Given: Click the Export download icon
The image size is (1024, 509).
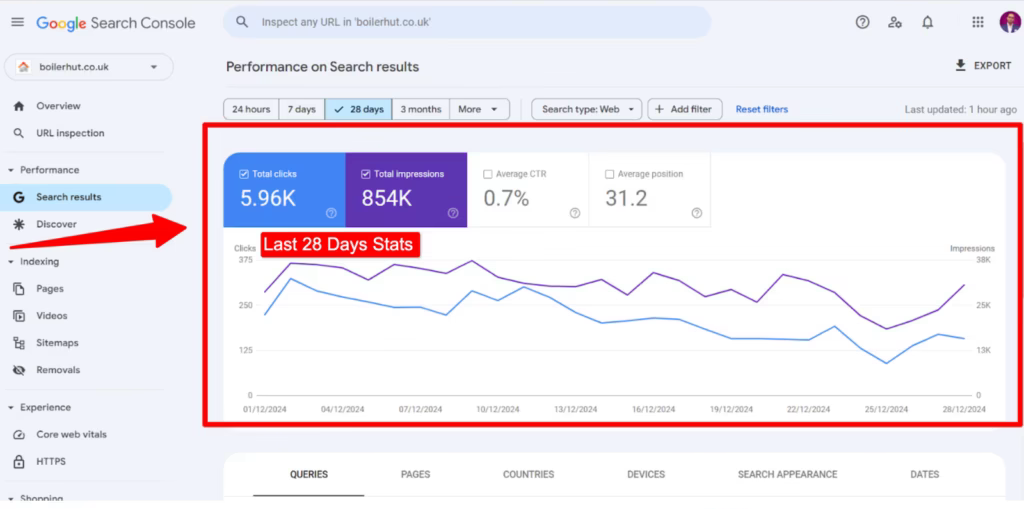Looking at the screenshot, I should pos(960,65).
